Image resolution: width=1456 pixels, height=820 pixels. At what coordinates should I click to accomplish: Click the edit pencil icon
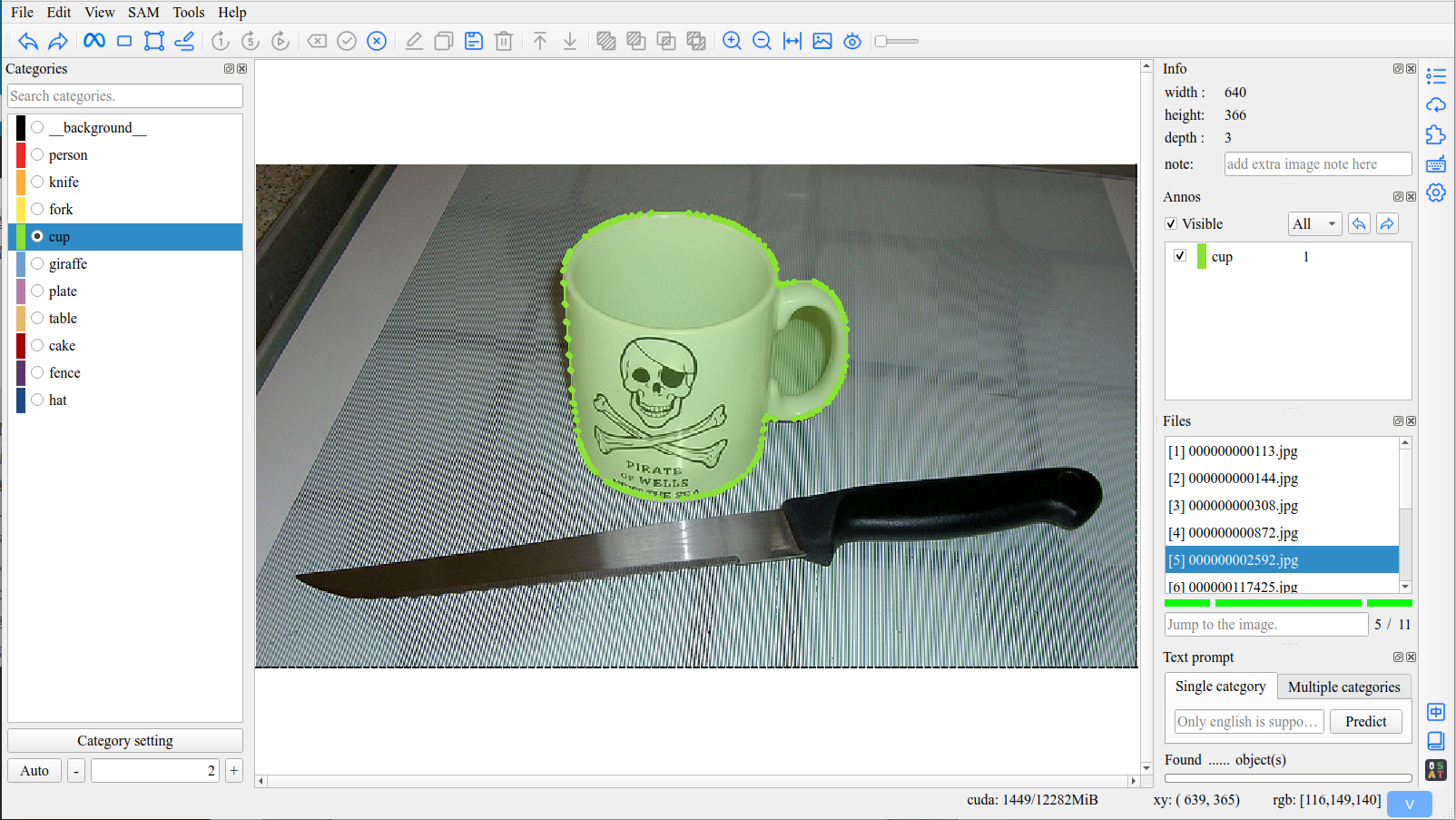[x=414, y=41]
